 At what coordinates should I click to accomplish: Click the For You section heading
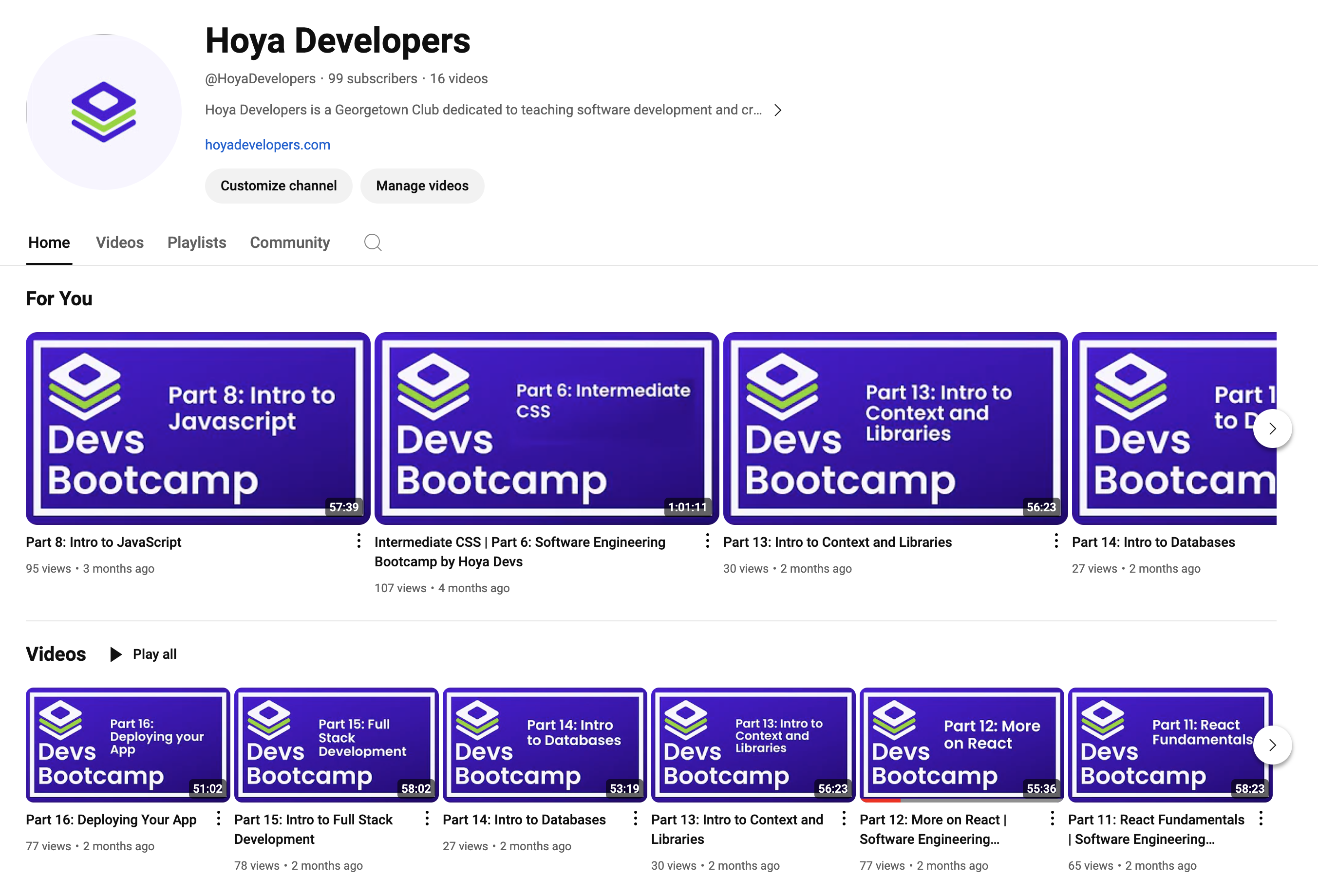[x=59, y=299]
